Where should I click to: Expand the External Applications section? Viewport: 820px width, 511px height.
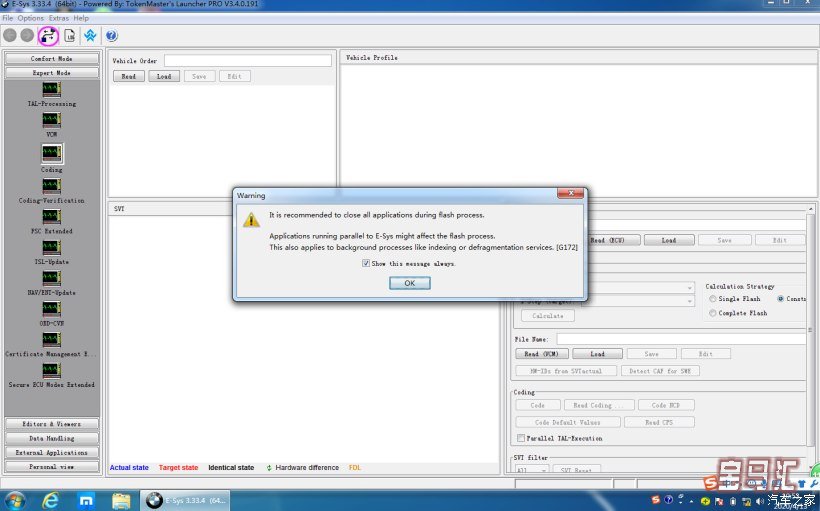pos(51,452)
